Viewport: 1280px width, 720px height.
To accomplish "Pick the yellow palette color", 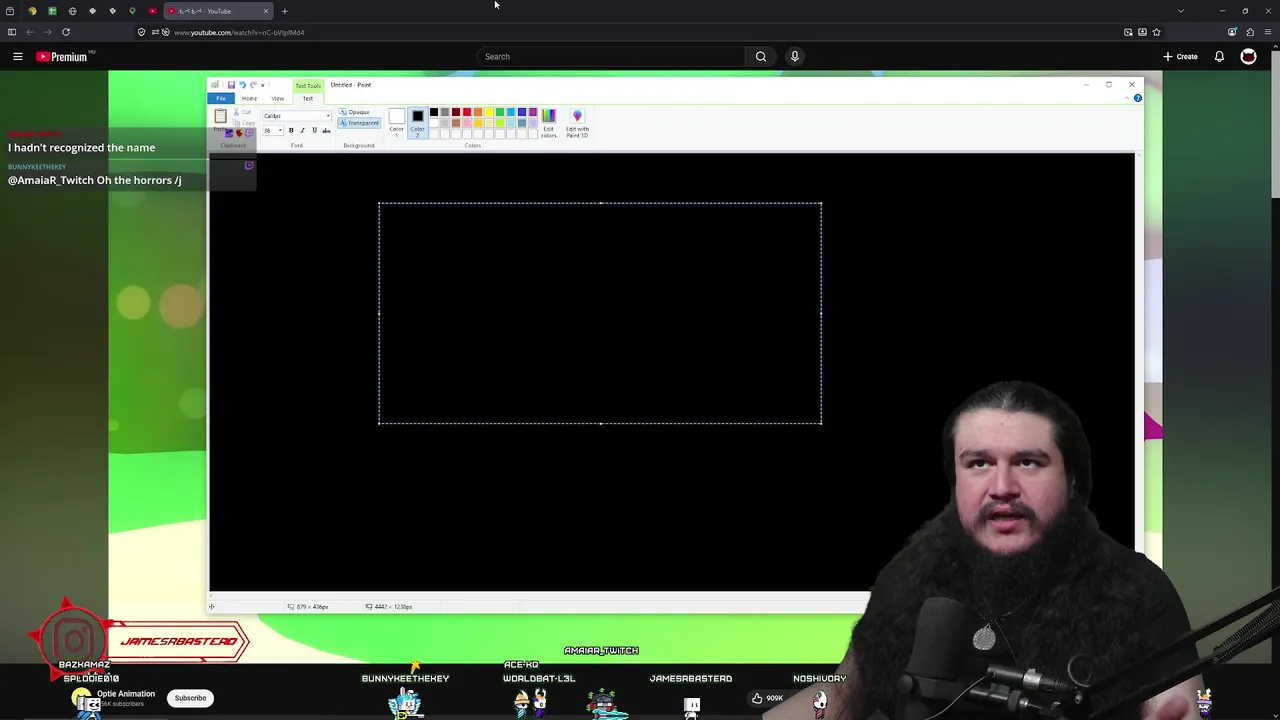I will [489, 112].
